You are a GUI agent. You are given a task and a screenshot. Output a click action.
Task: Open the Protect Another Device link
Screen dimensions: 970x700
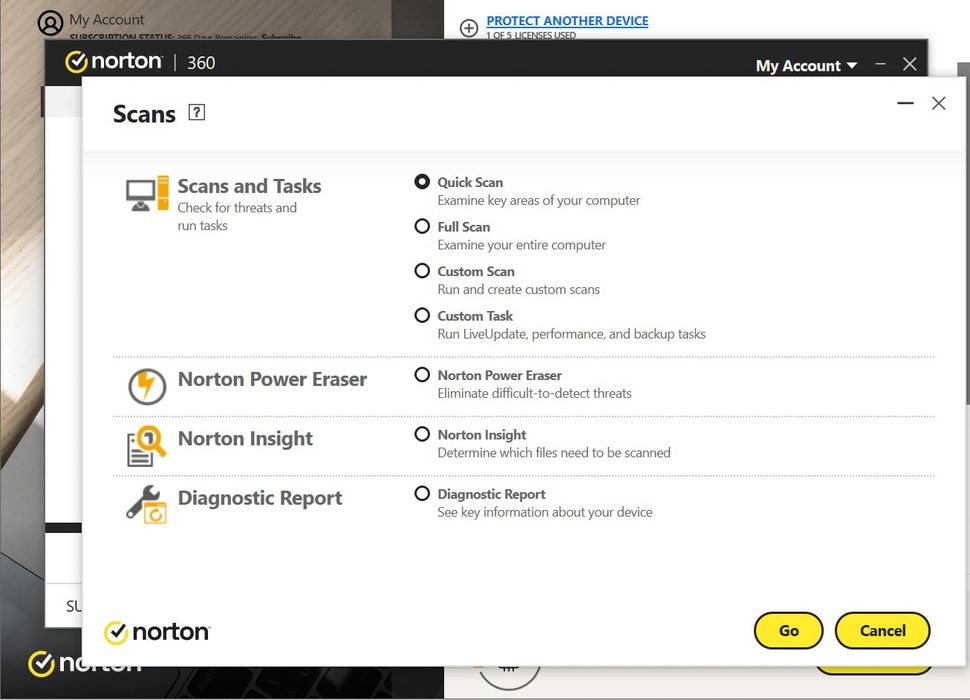click(x=567, y=20)
